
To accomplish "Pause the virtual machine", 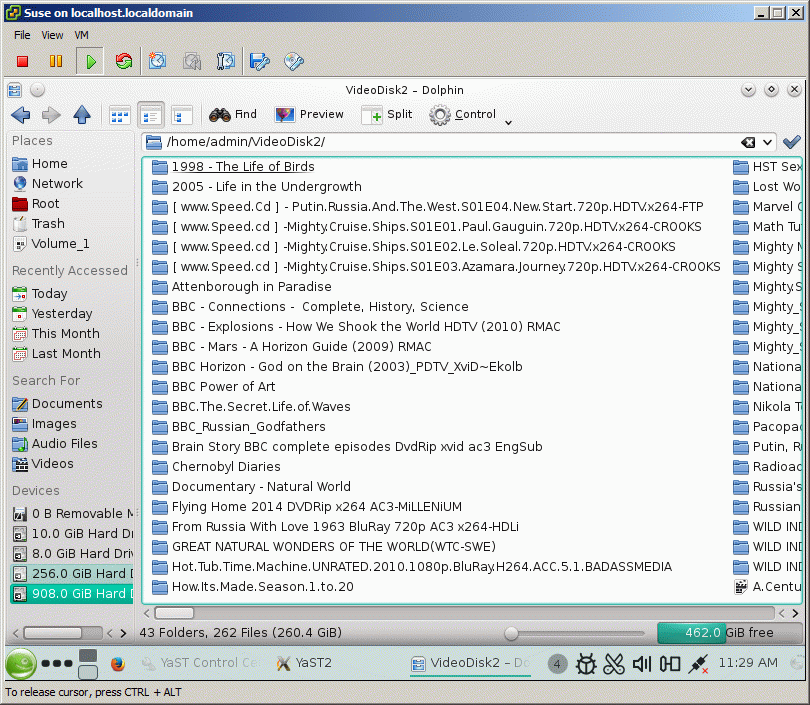I will (x=56, y=61).
